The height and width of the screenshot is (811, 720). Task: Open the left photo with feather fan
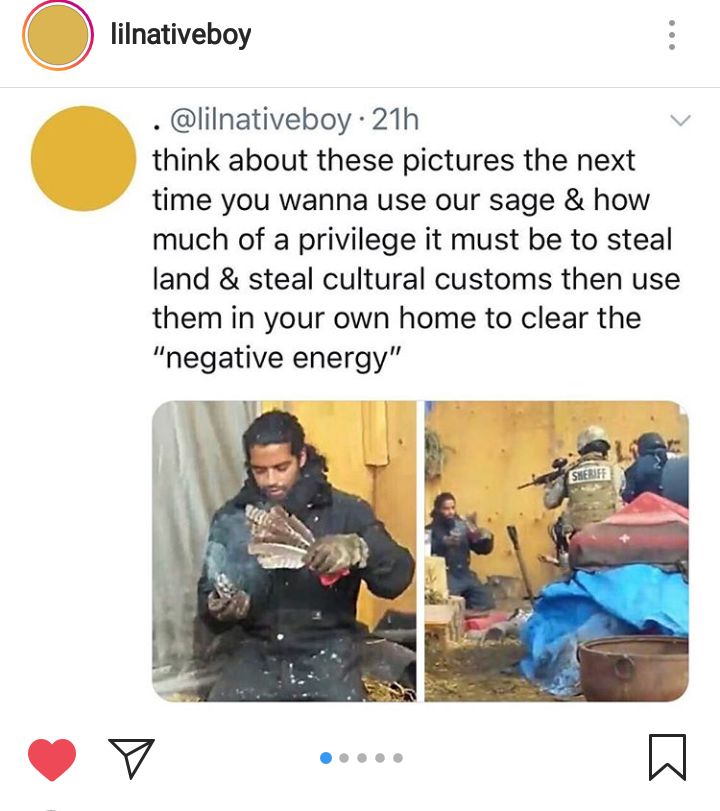284,551
